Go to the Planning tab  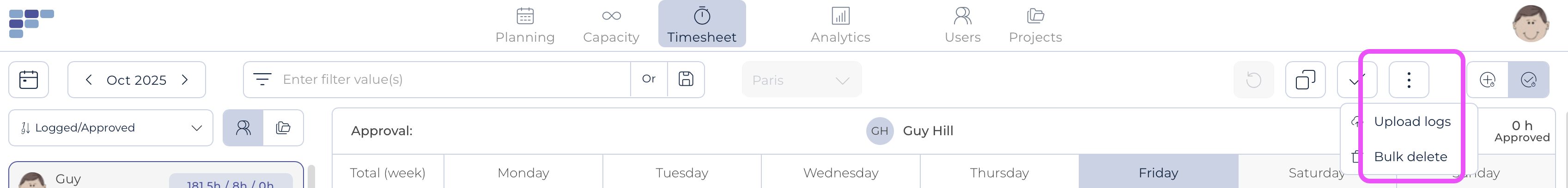coord(525,25)
